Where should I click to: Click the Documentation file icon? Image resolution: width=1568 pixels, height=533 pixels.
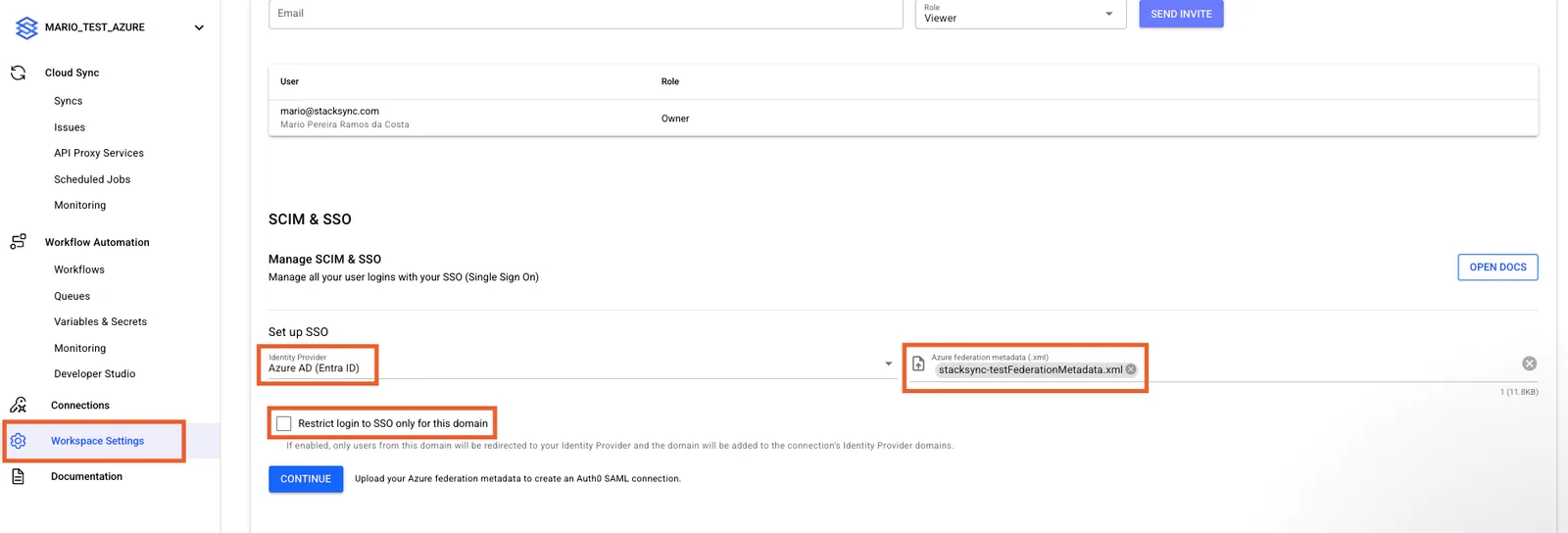tap(18, 476)
